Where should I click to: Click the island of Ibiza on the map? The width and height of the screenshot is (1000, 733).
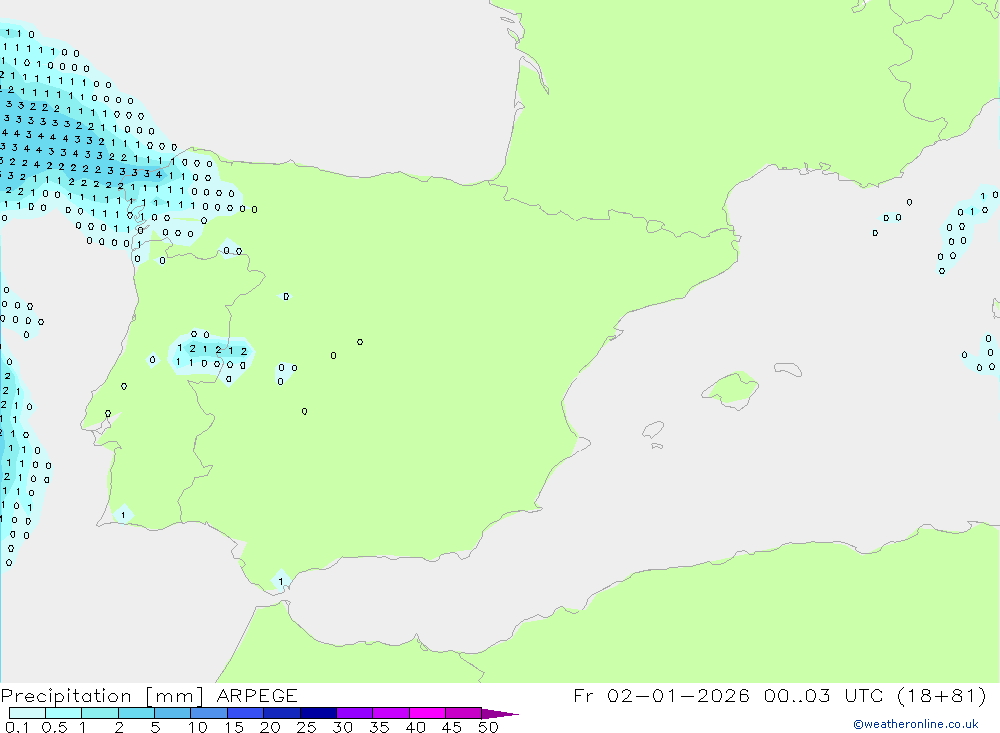pyautogui.click(x=653, y=430)
